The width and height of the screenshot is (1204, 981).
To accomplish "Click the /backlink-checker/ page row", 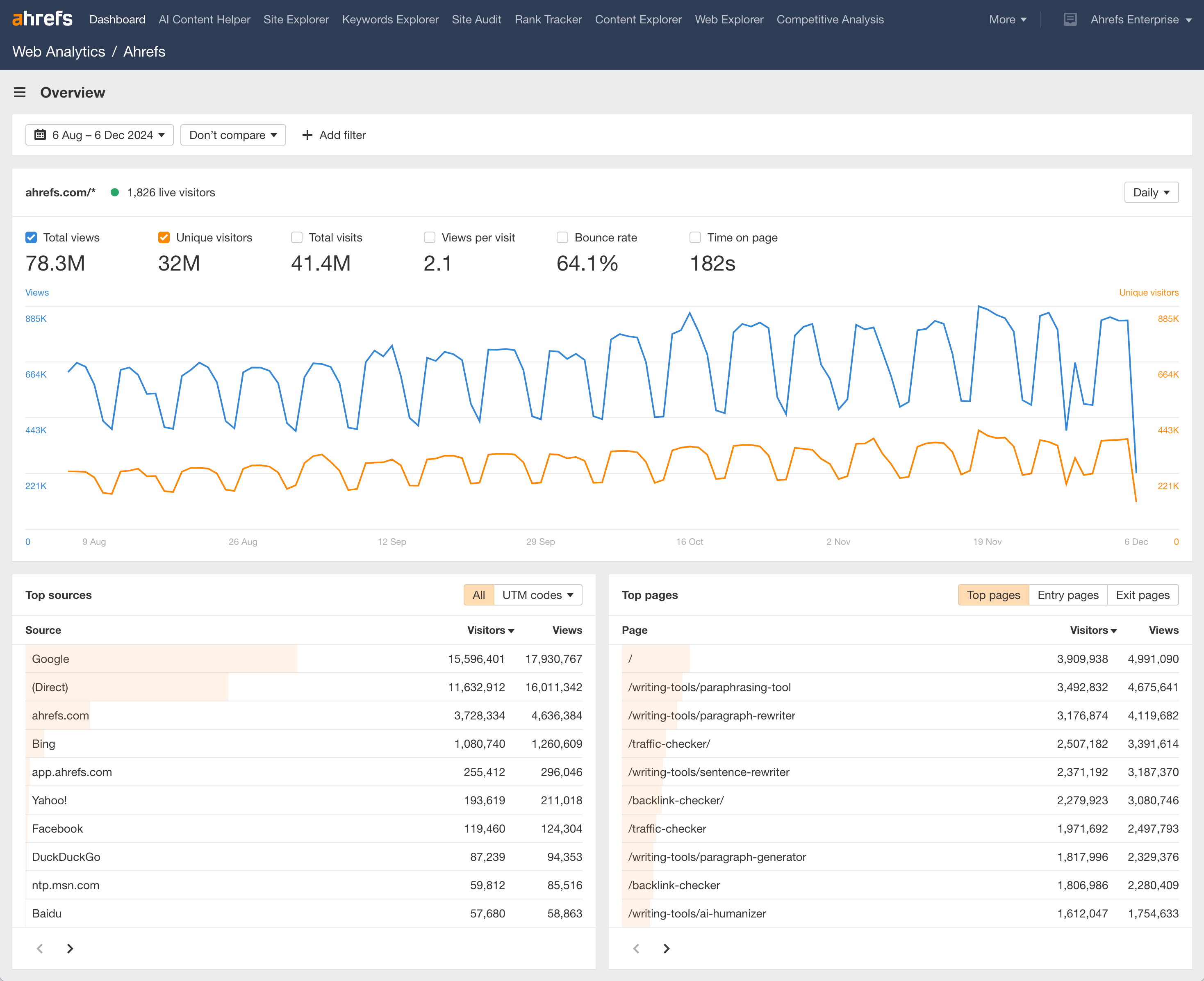I will [900, 800].
